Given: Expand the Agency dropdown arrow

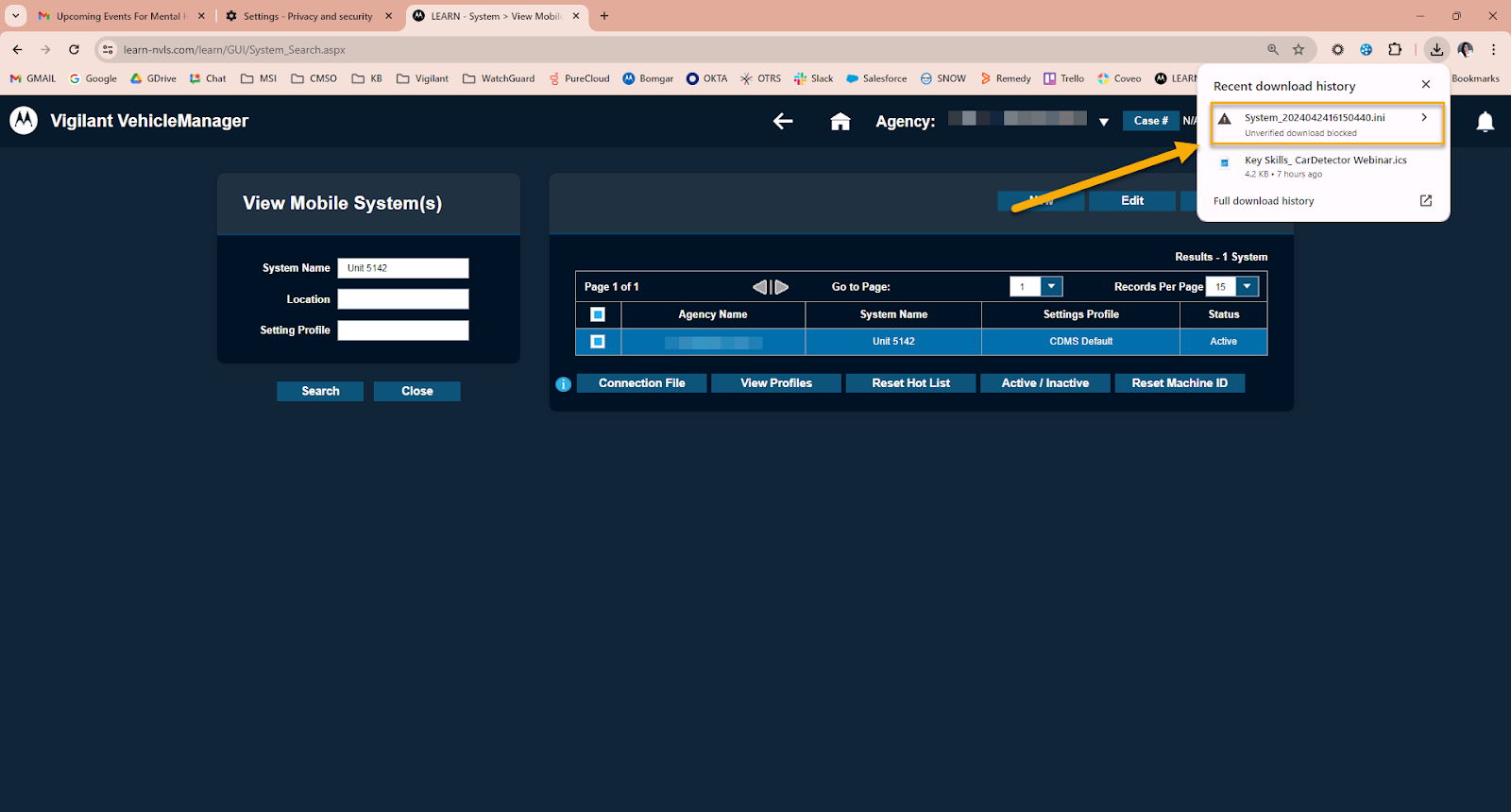Looking at the screenshot, I should [1103, 122].
